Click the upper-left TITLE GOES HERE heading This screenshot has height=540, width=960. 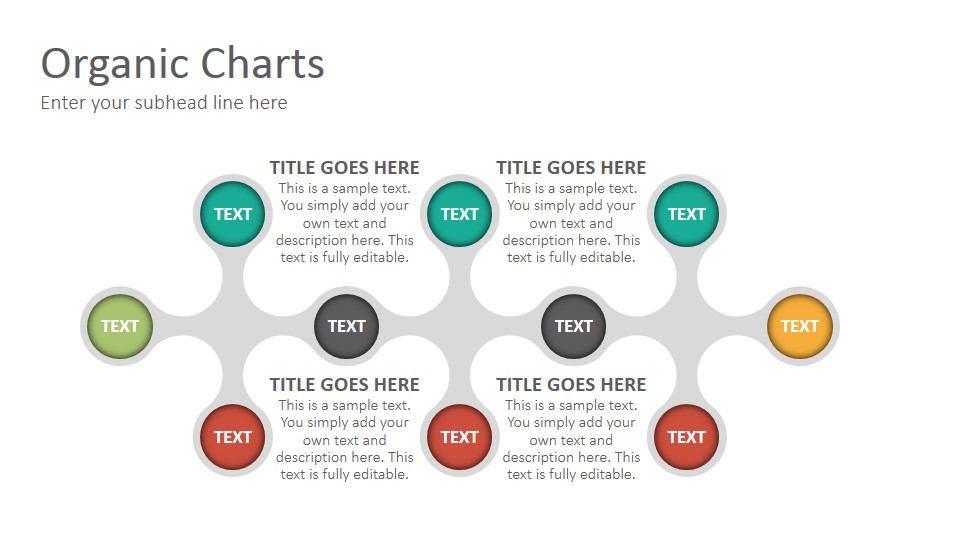[x=345, y=168]
